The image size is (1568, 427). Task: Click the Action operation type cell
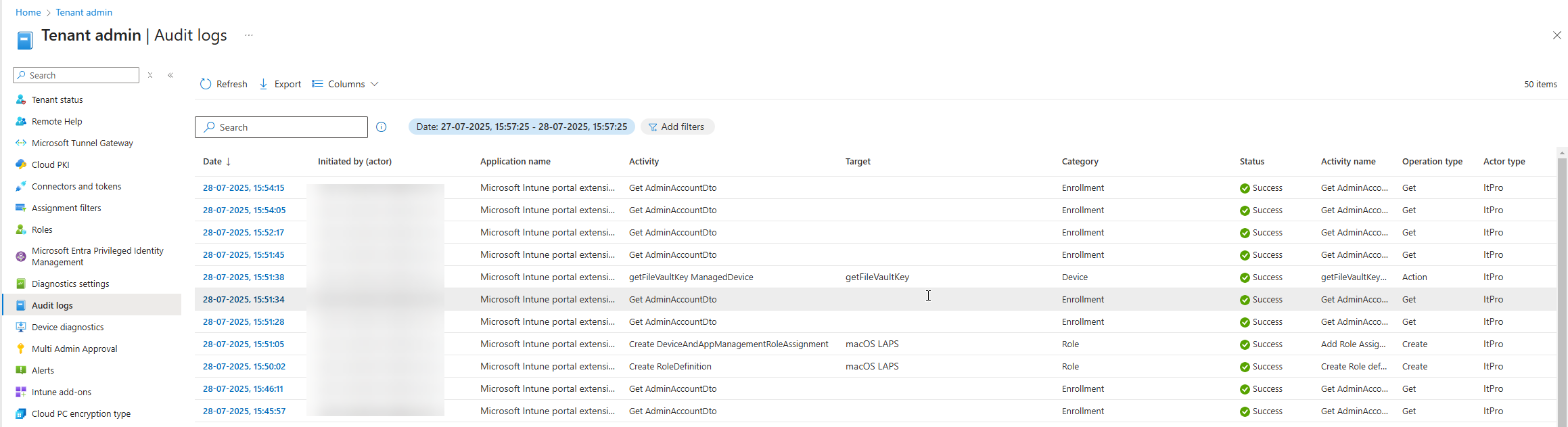click(x=1414, y=277)
